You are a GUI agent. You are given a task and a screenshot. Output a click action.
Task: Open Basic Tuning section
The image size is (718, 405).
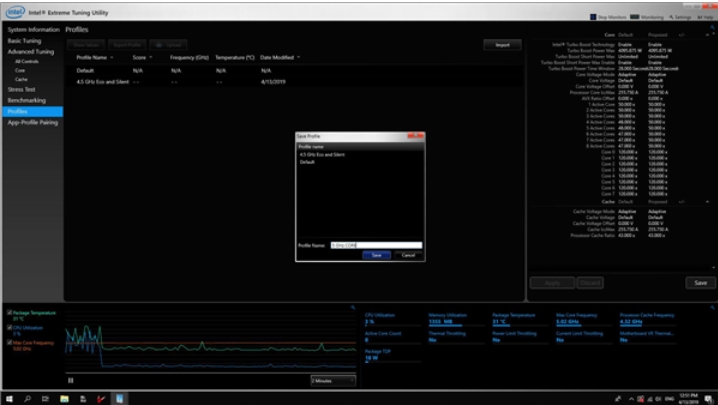(24, 41)
